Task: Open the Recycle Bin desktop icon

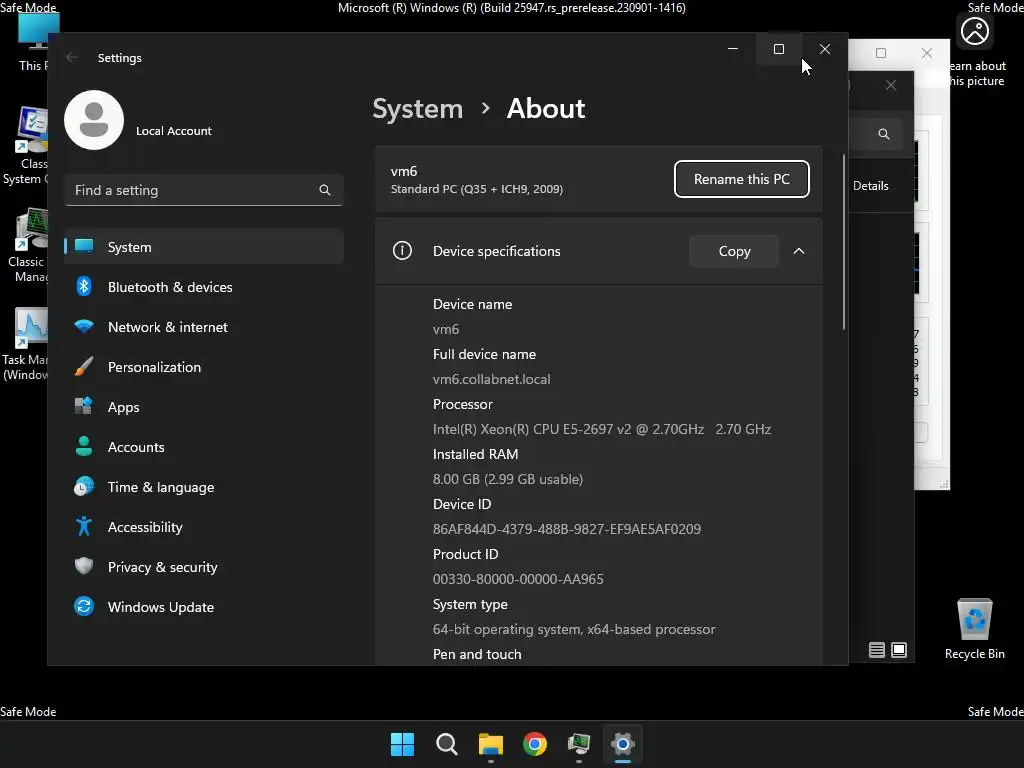Action: coord(974,628)
